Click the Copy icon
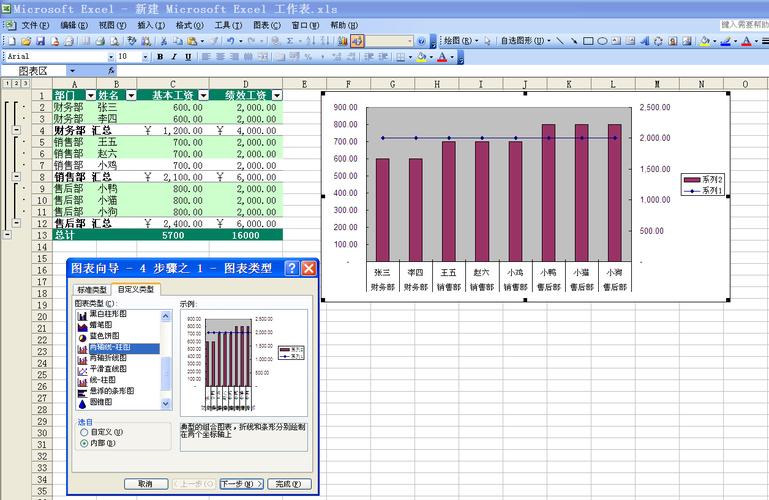Image resolution: width=769 pixels, height=500 pixels. (x=178, y=41)
